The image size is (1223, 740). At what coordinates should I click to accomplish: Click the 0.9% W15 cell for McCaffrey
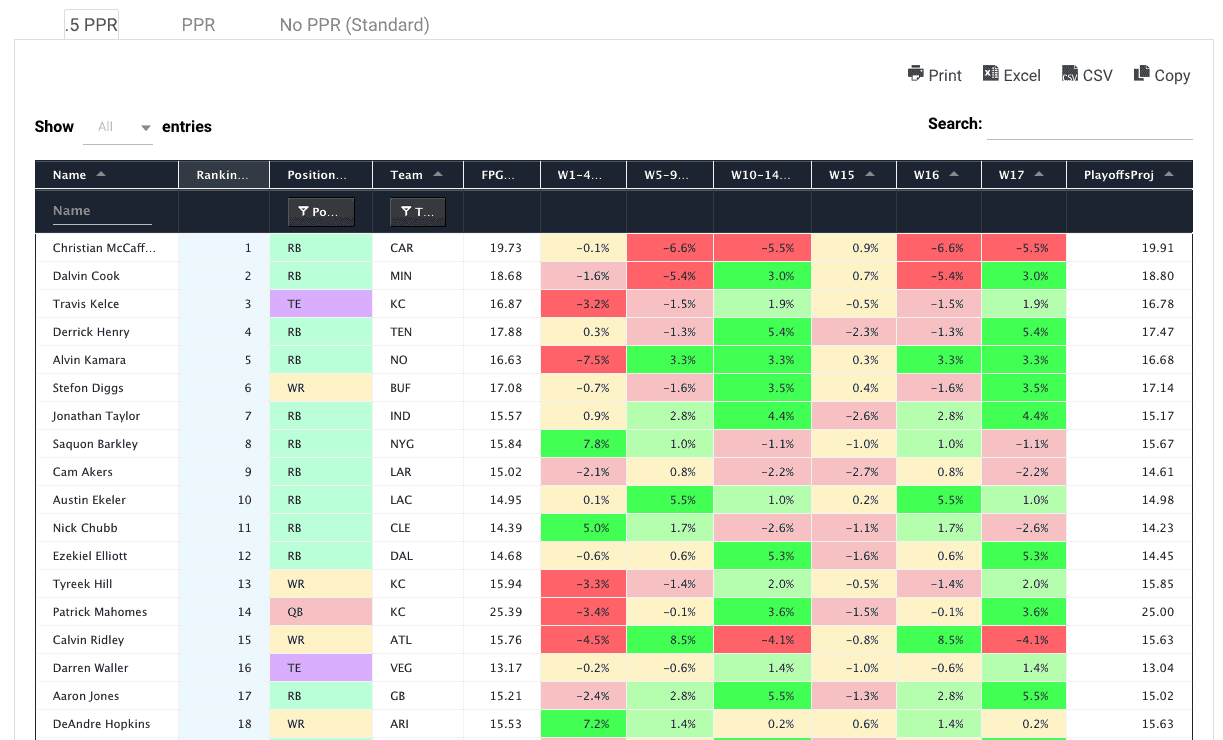pyautogui.click(x=854, y=248)
